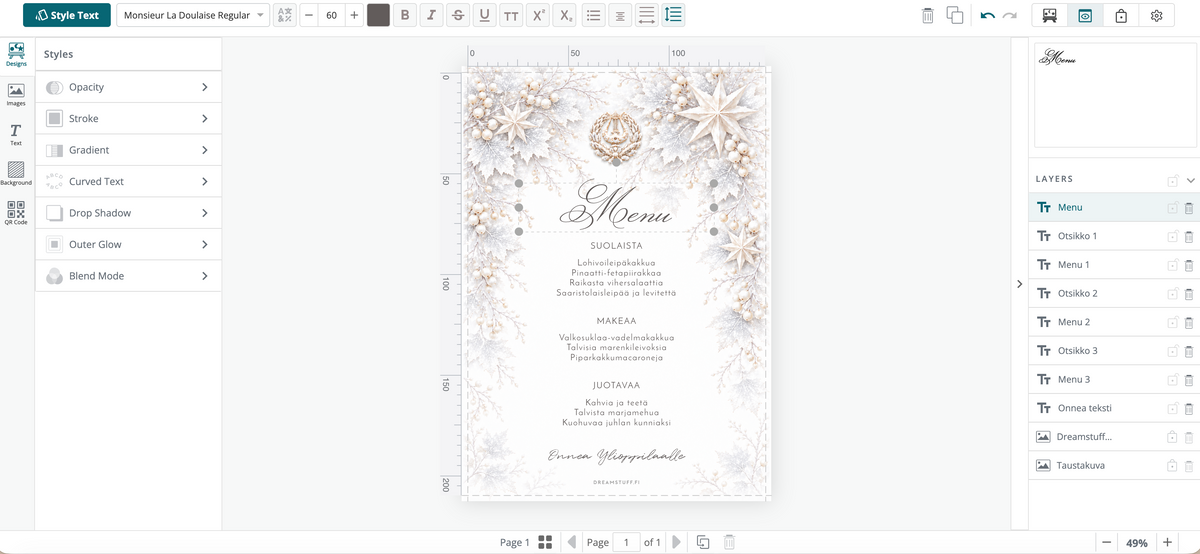Viewport: 1200px width, 554px height.
Task: Open the line height control
Action: (x=673, y=15)
